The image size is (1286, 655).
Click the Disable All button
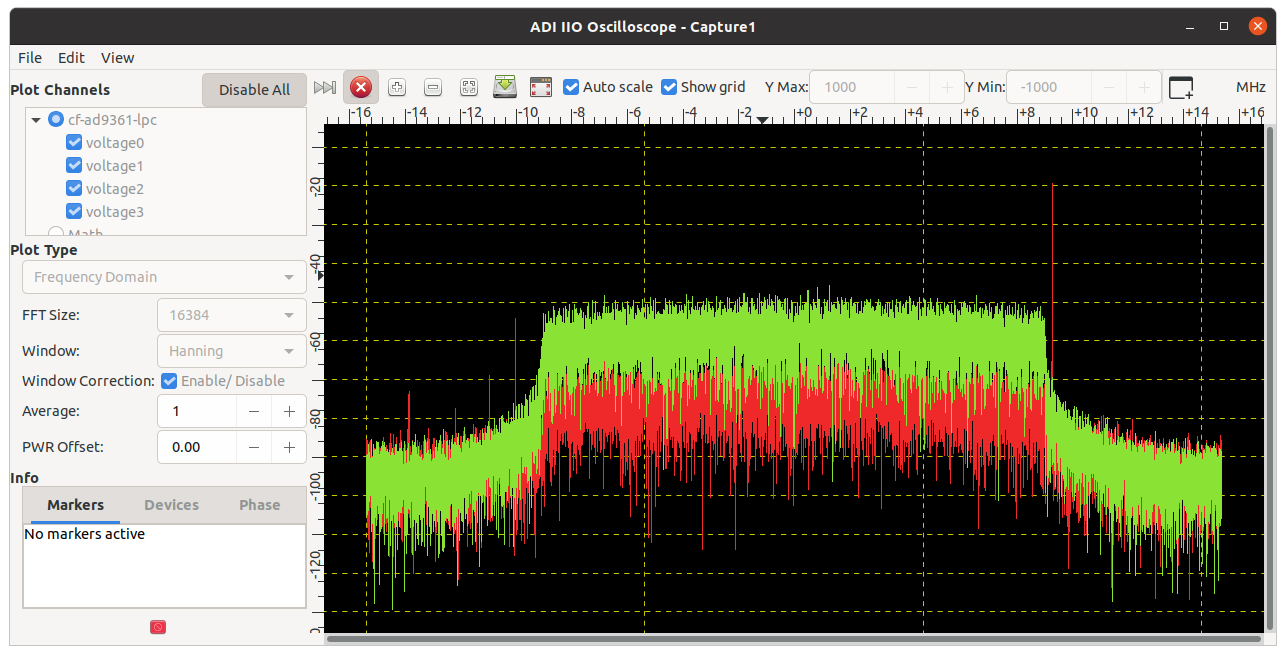tap(255, 90)
